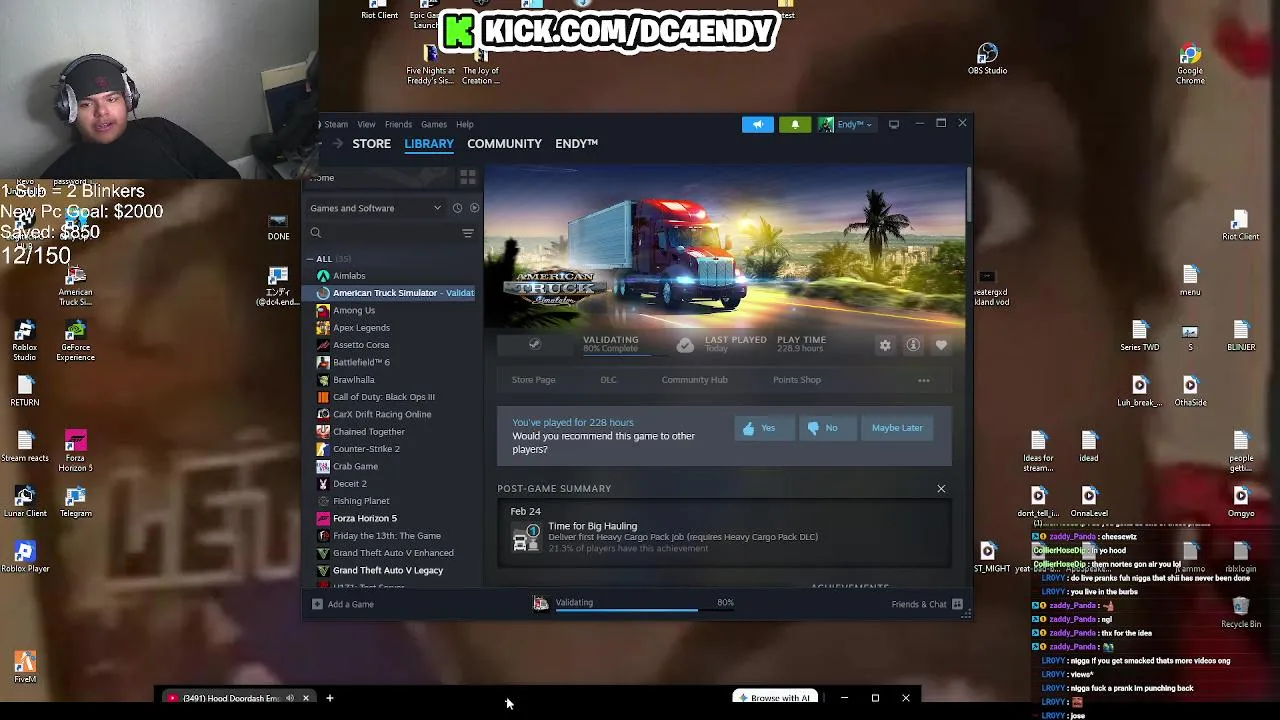
Task: Mute the Hood Doordash browser tab
Action: pyautogui.click(x=290, y=698)
